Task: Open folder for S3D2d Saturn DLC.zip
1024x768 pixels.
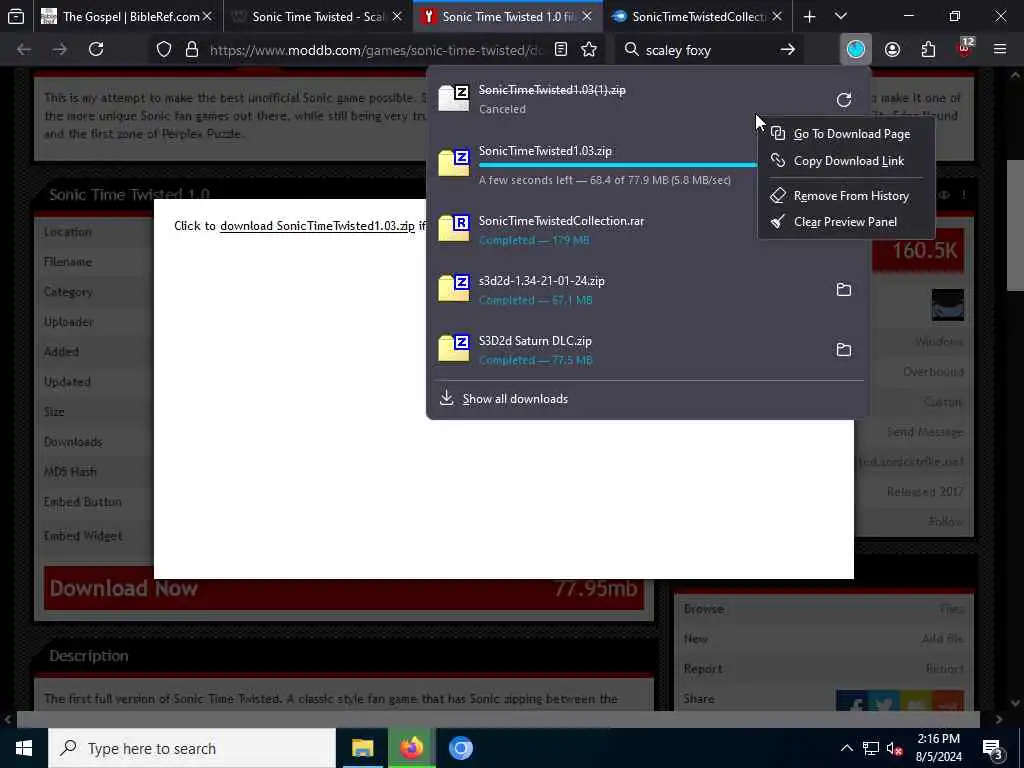Action: tap(844, 349)
